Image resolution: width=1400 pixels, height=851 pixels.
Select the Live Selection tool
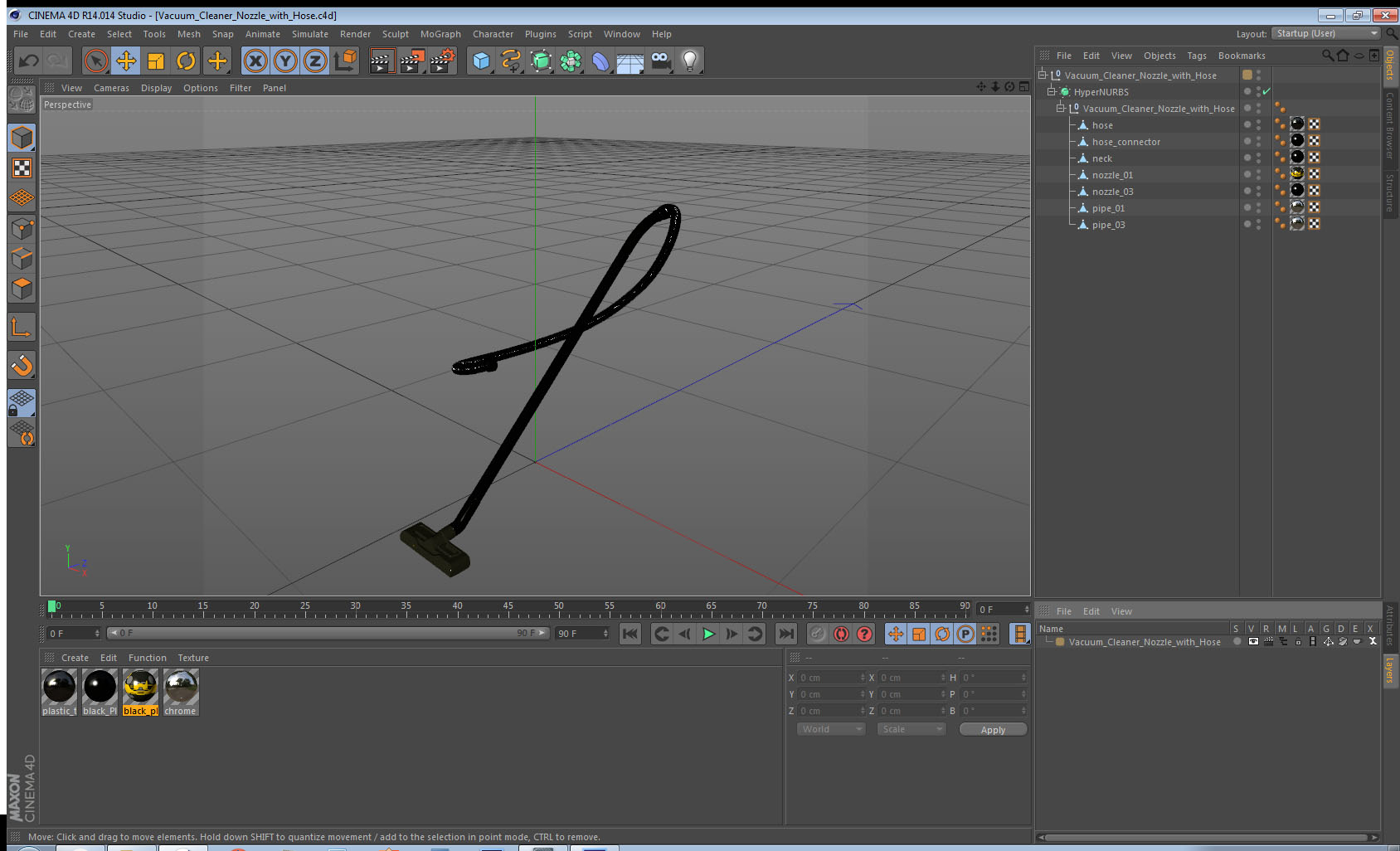96,61
